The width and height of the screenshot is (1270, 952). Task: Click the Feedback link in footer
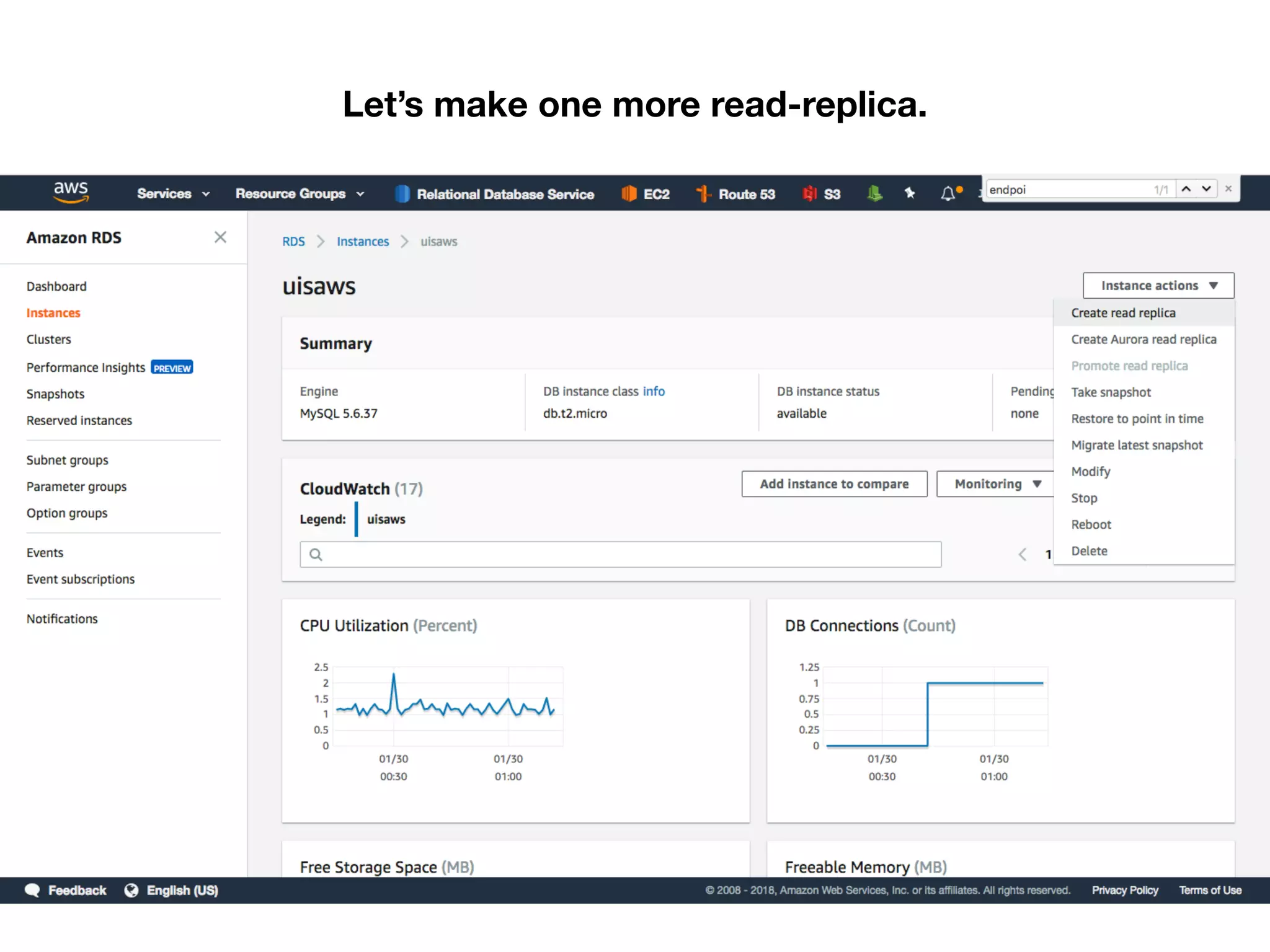77,891
